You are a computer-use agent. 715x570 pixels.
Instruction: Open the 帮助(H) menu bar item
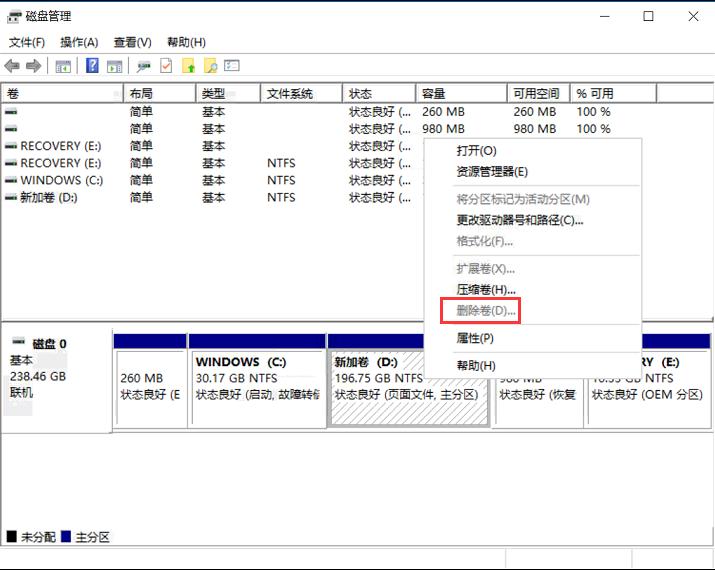[x=187, y=42]
